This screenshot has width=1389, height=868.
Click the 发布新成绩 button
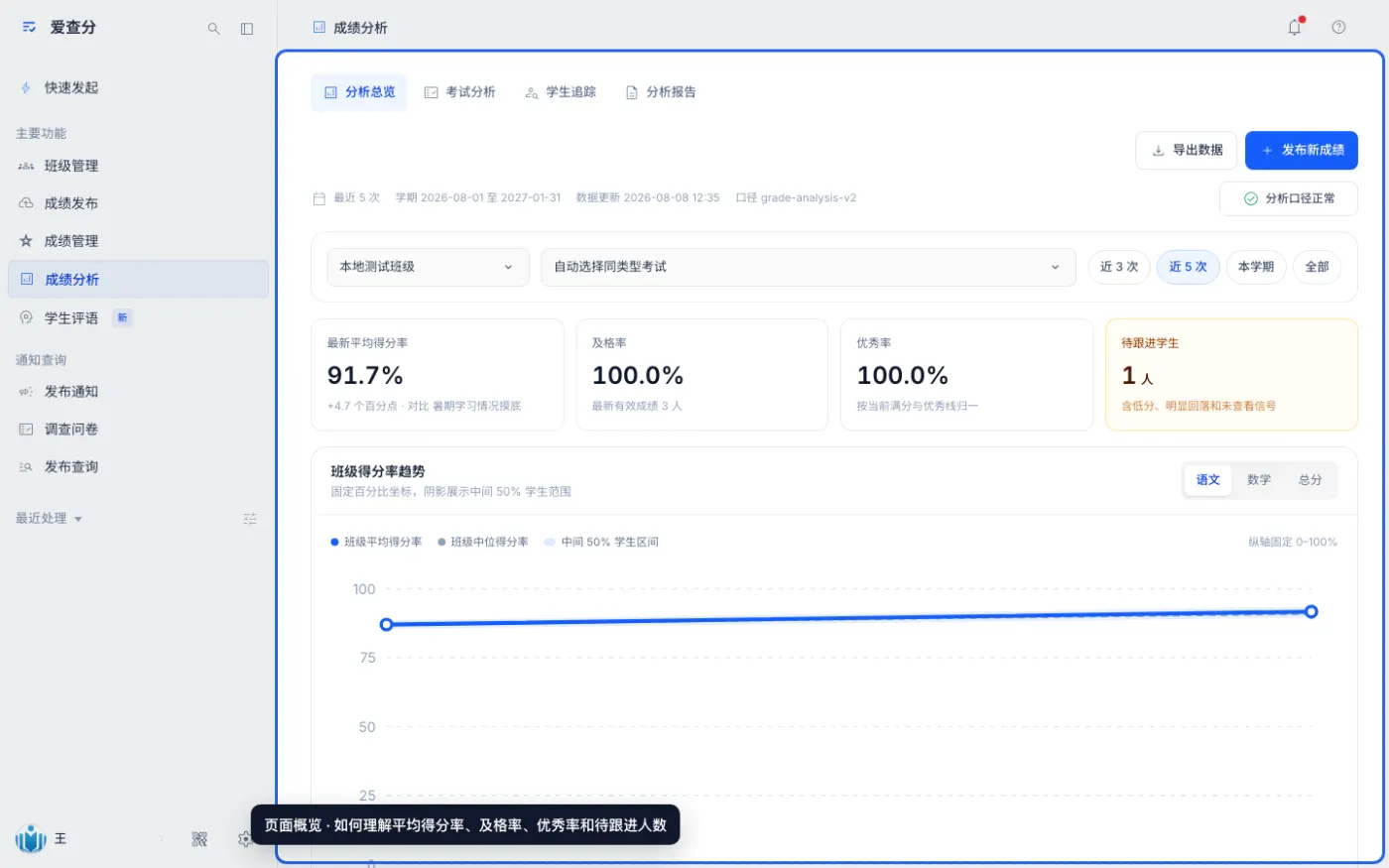pyautogui.click(x=1302, y=151)
